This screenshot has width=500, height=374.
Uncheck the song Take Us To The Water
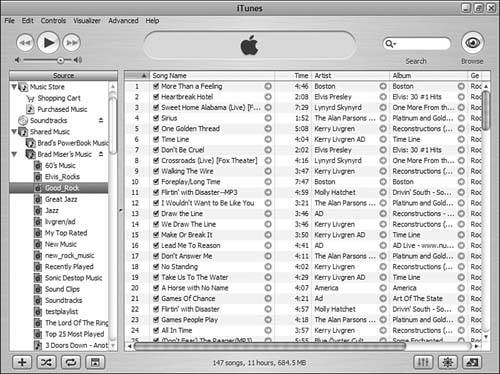[156, 277]
